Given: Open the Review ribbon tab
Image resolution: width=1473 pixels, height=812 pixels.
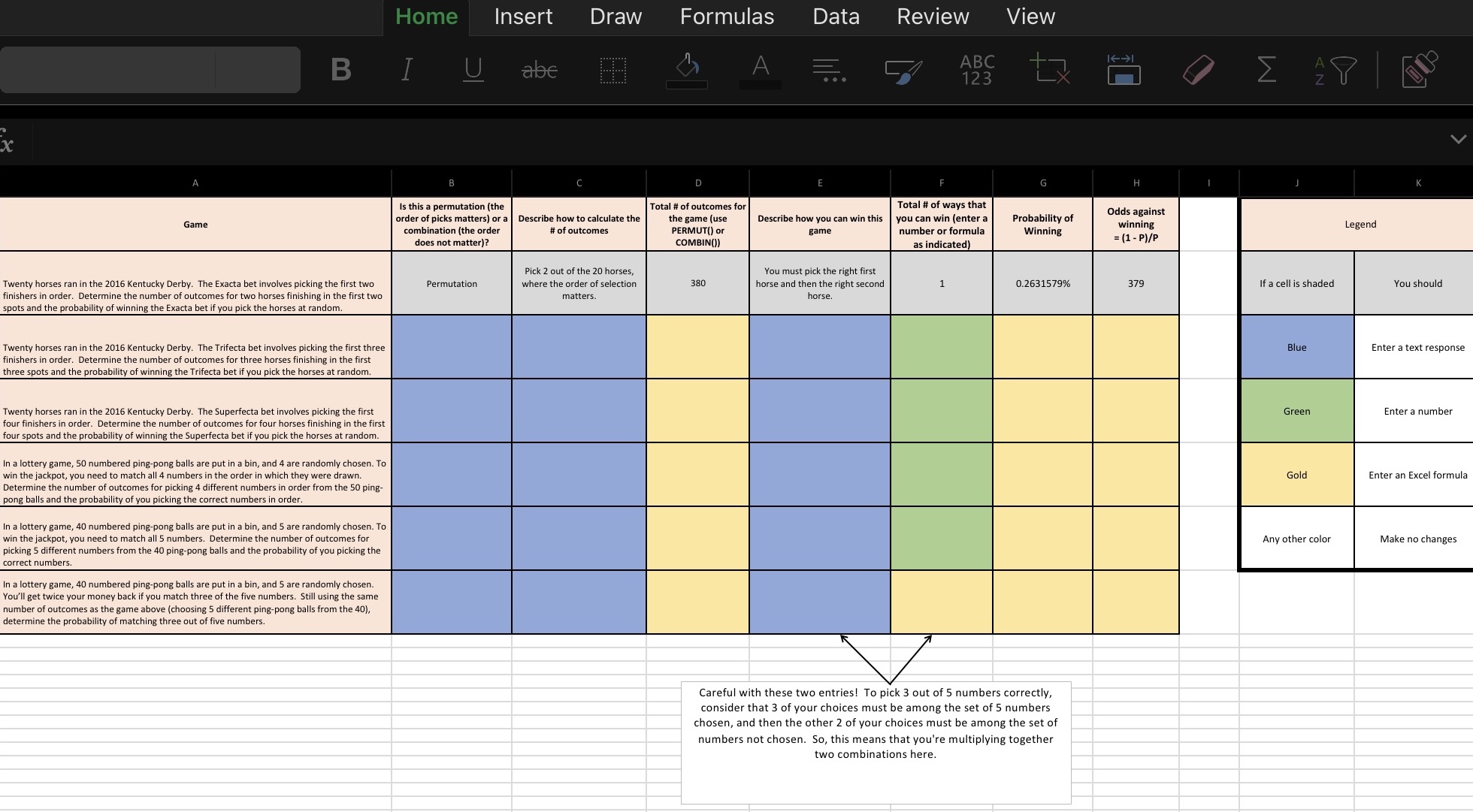Looking at the screenshot, I should pyautogui.click(x=932, y=17).
